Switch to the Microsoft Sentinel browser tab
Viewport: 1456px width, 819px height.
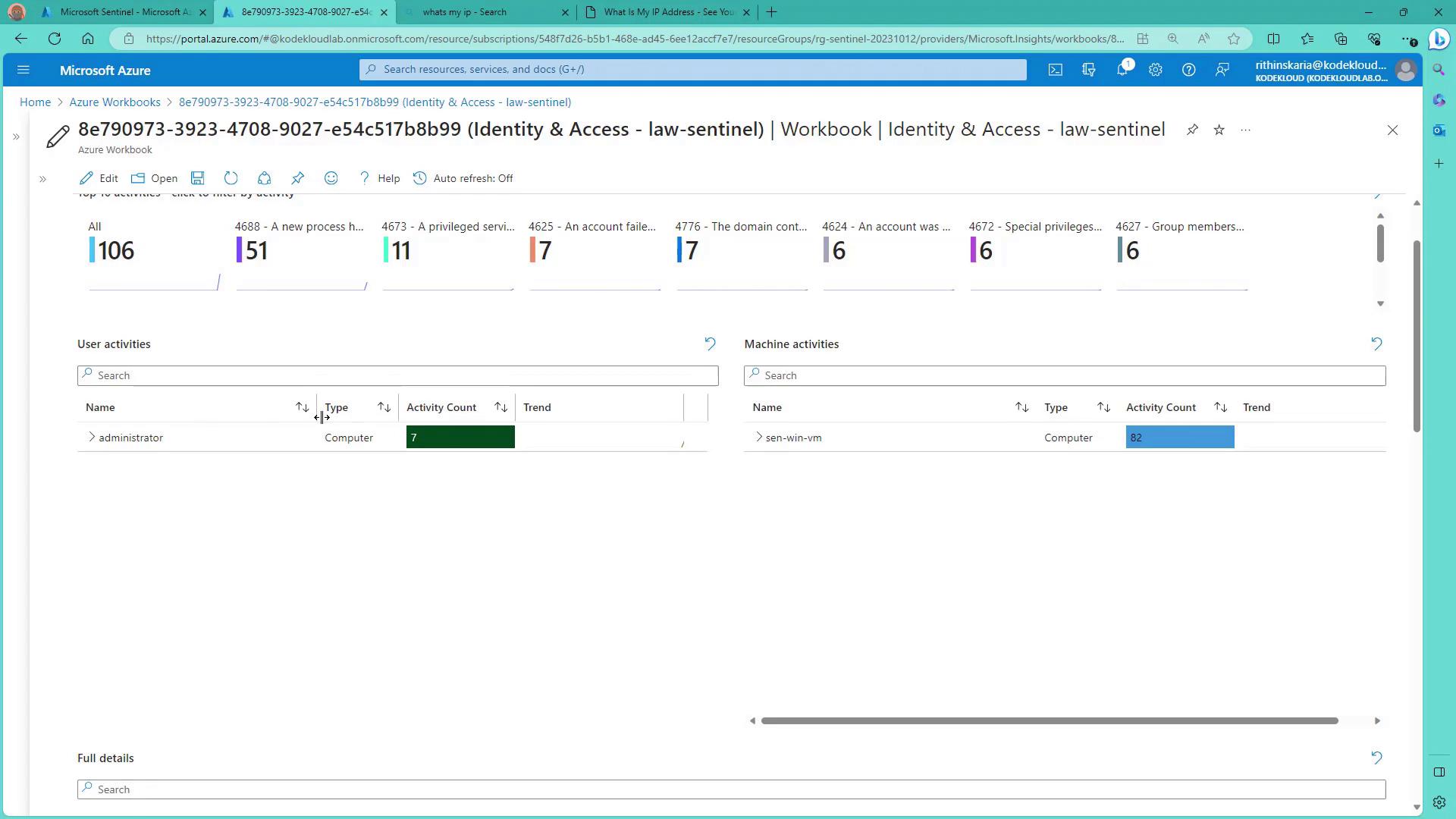click(x=125, y=12)
